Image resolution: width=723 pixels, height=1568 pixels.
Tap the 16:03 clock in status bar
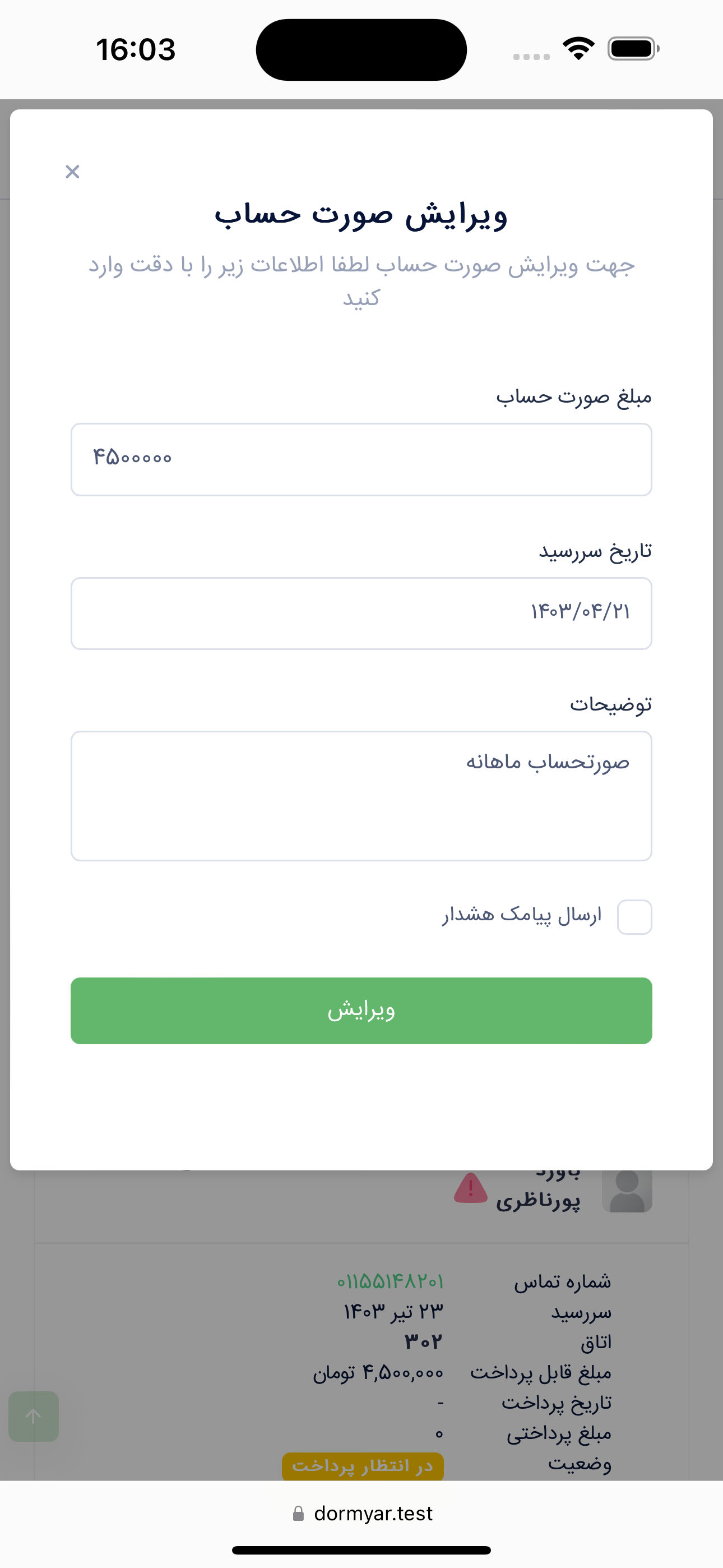click(136, 49)
